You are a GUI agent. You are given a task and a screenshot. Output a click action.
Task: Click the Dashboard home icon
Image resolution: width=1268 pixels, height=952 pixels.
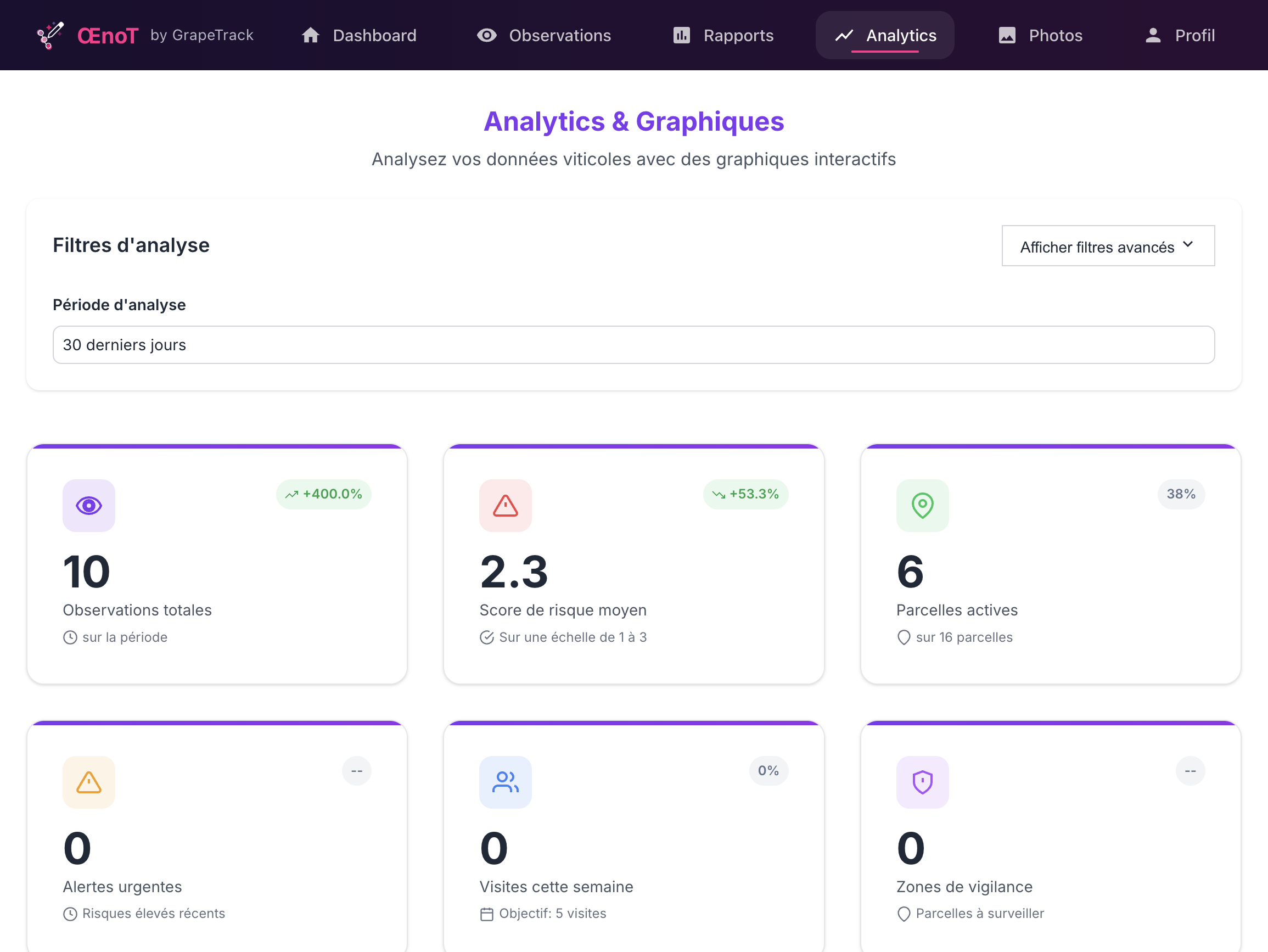click(x=310, y=36)
